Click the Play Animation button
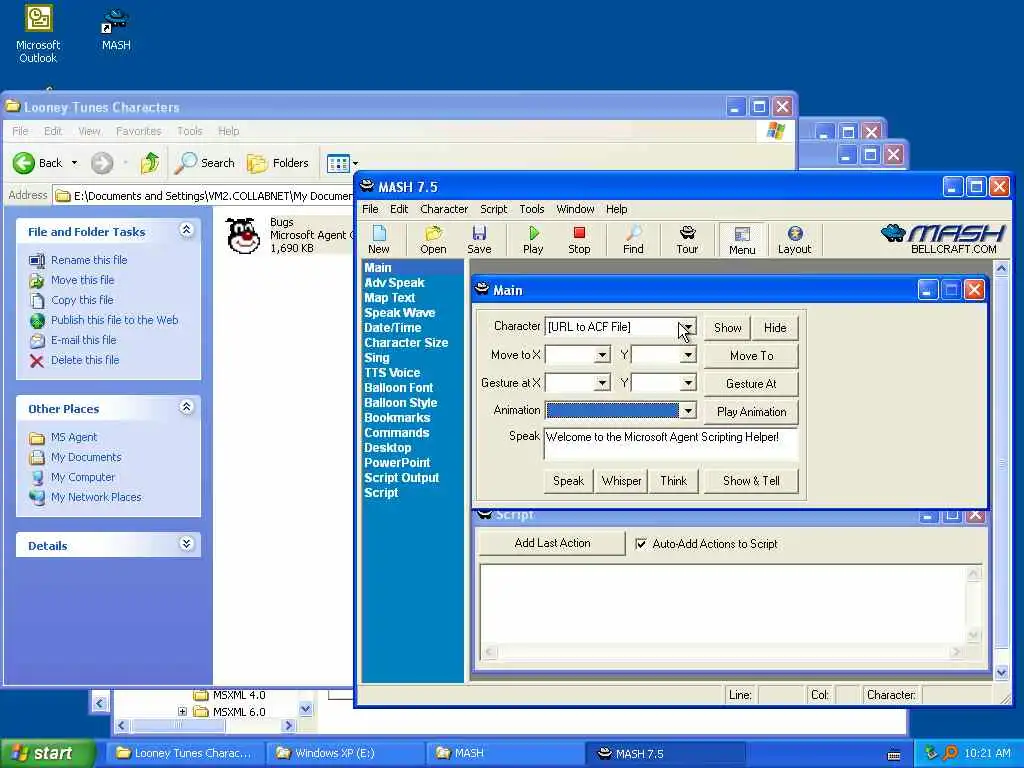 751,412
